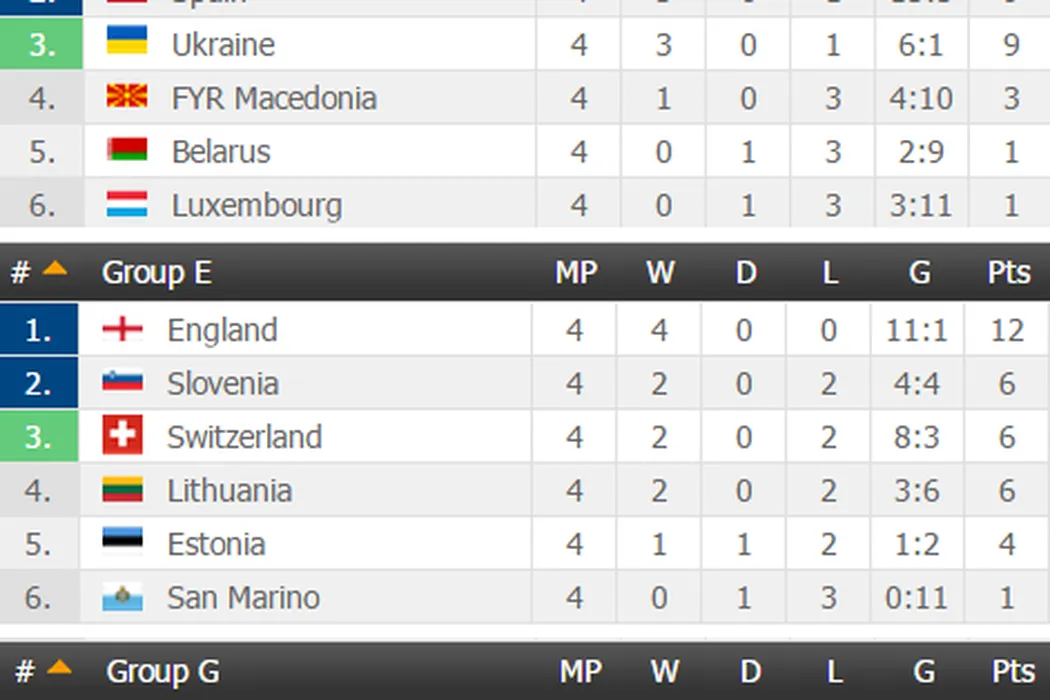
Task: Sort Group G by rank arrow
Action: [59, 667]
